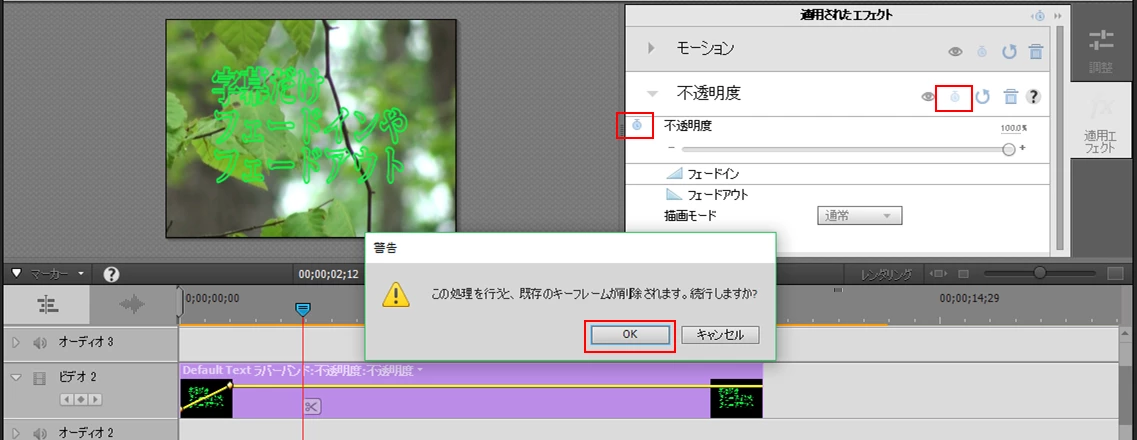Mute the オーディオ 2 track speaker
The height and width of the screenshot is (440, 1137).
40,433
